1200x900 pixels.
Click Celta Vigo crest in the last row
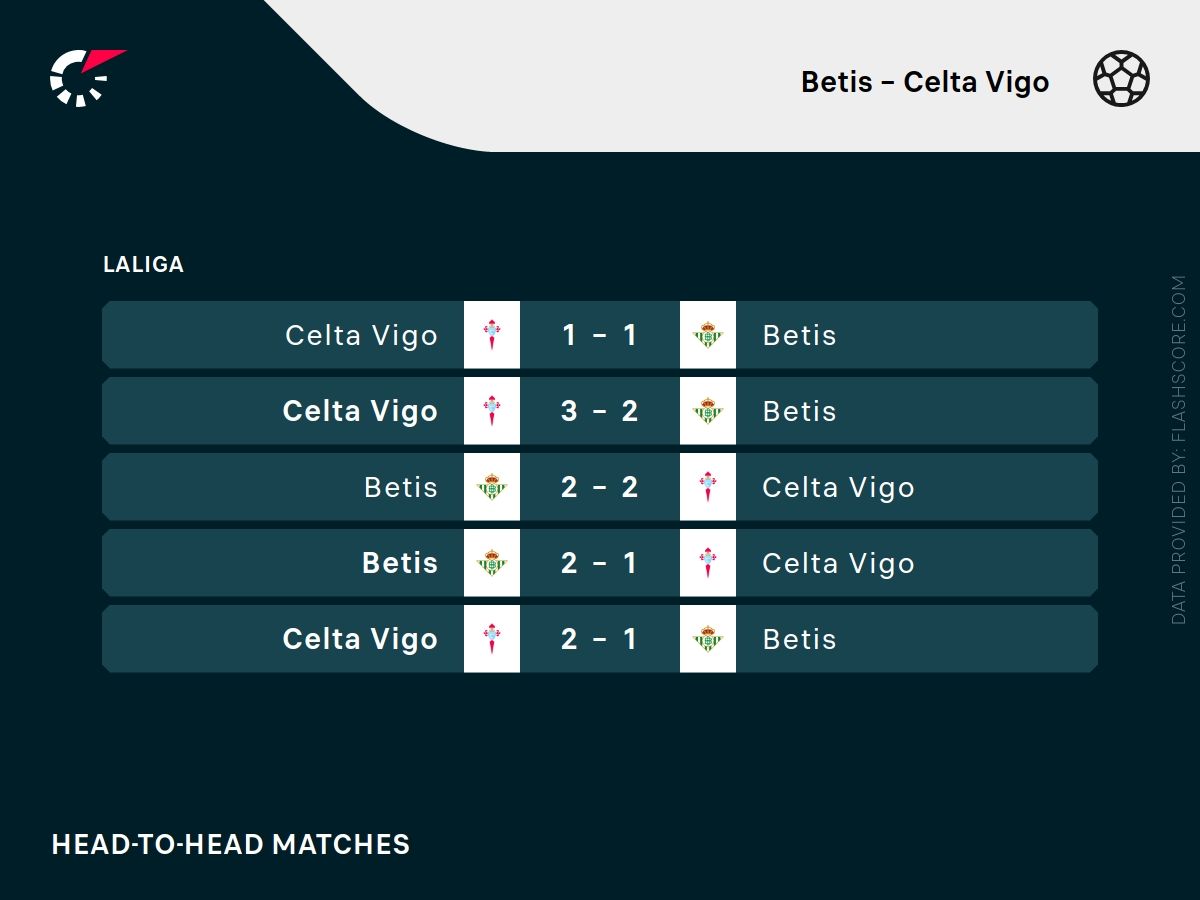click(x=492, y=639)
